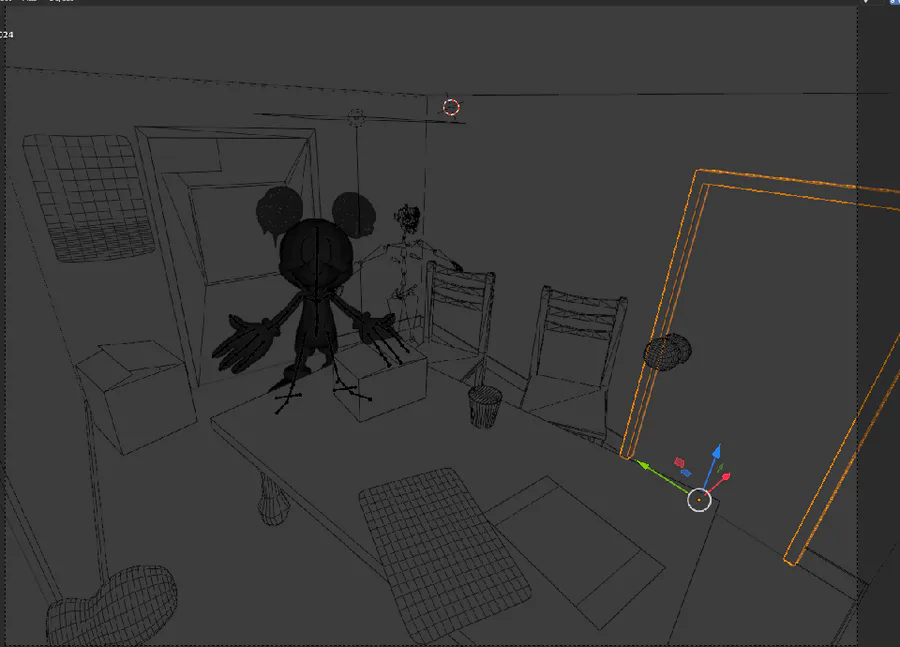Grab the green Y-axis gizmo arrow
The image size is (900, 647).
point(646,466)
